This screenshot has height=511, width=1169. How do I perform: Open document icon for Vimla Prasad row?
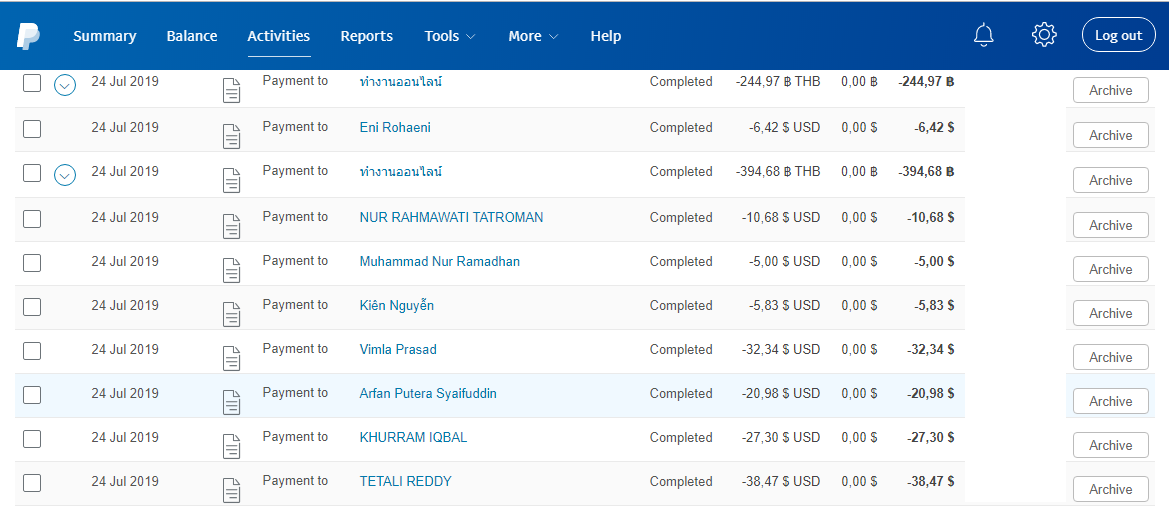click(x=233, y=358)
